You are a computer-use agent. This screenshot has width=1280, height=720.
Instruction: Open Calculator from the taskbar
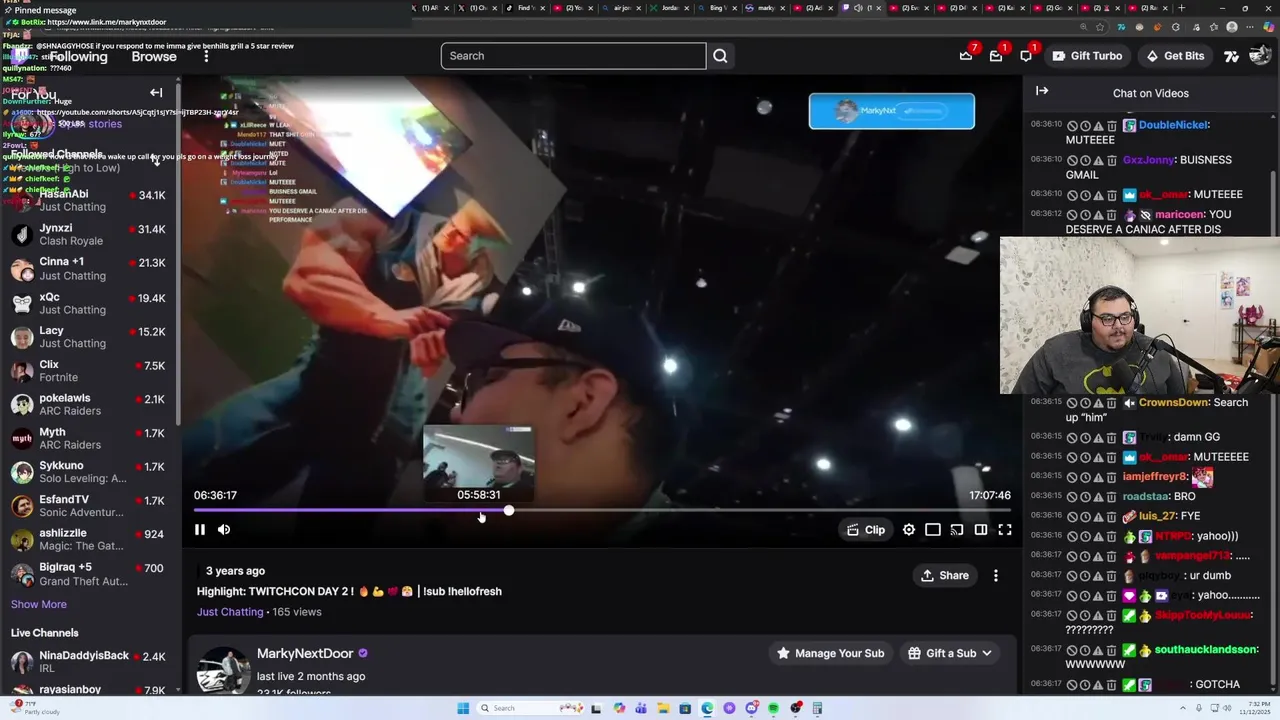tap(817, 708)
